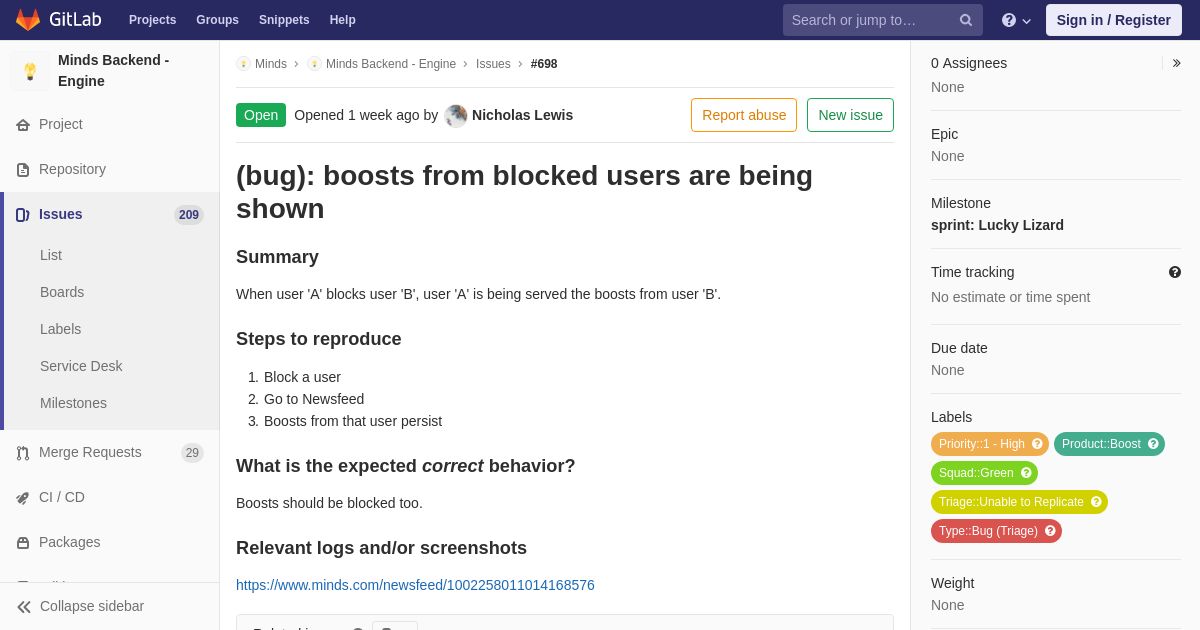Viewport: 1200px width, 630px height.
Task: Click the Minds Backend - Engine breadcrumb avatar
Action: coord(314,64)
